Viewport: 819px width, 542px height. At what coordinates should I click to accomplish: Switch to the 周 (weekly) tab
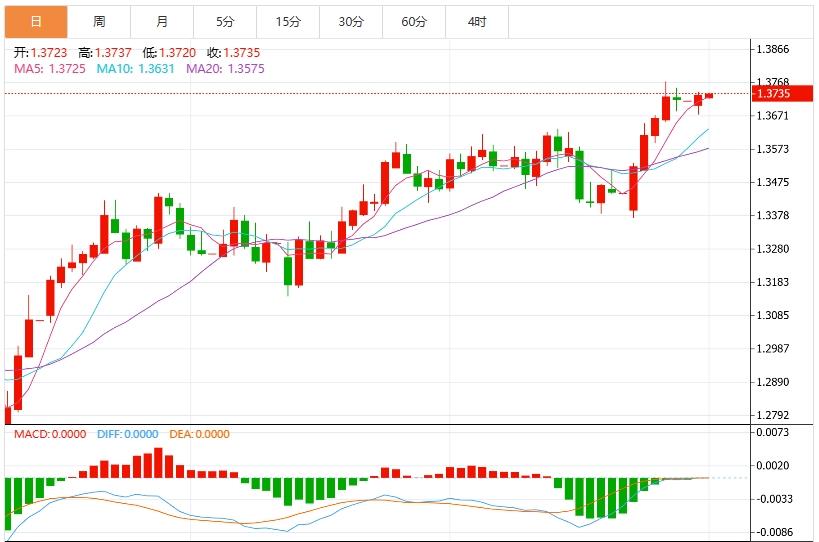[99, 21]
